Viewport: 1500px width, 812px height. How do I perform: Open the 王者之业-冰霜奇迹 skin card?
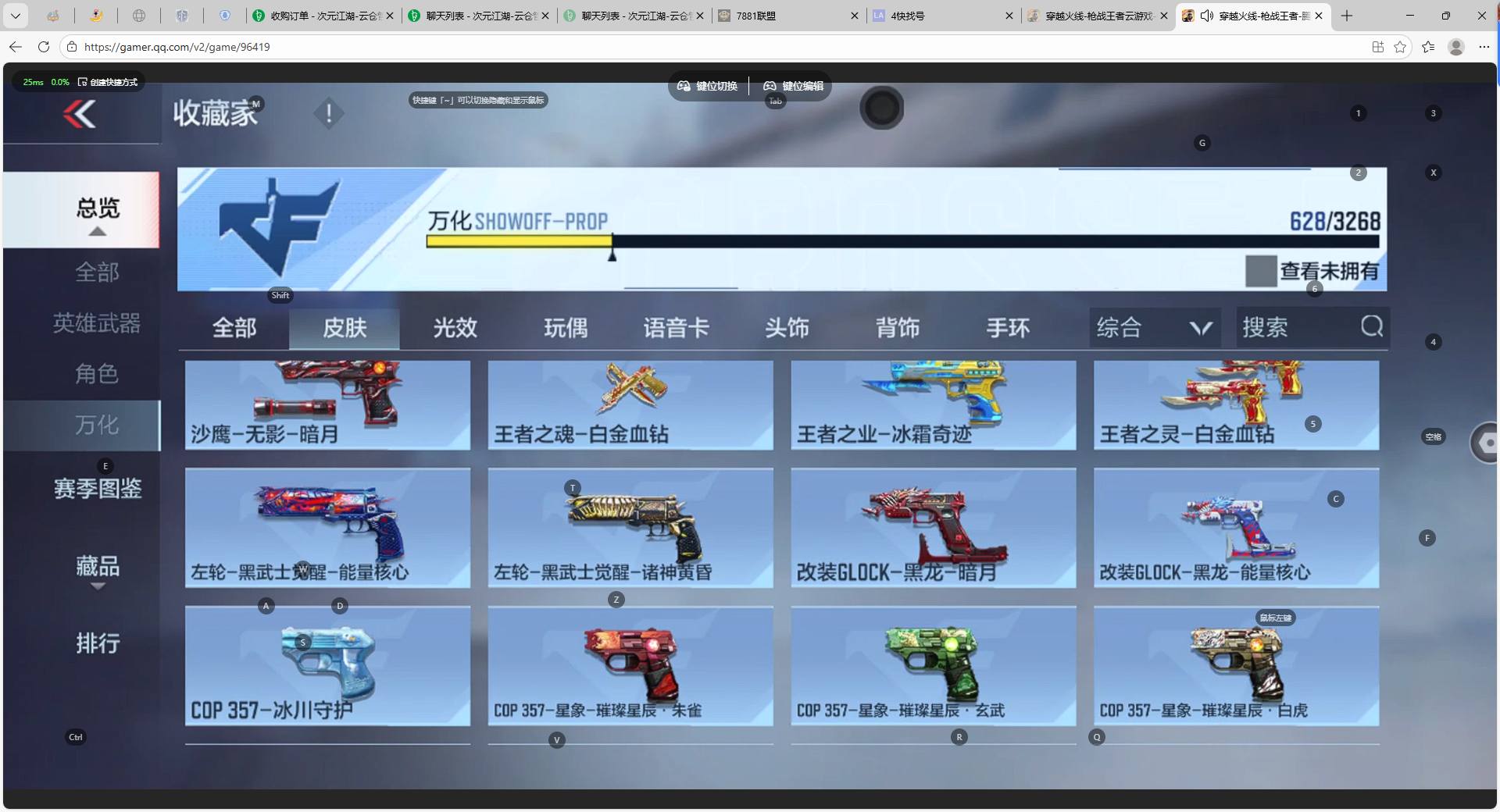[x=934, y=404]
